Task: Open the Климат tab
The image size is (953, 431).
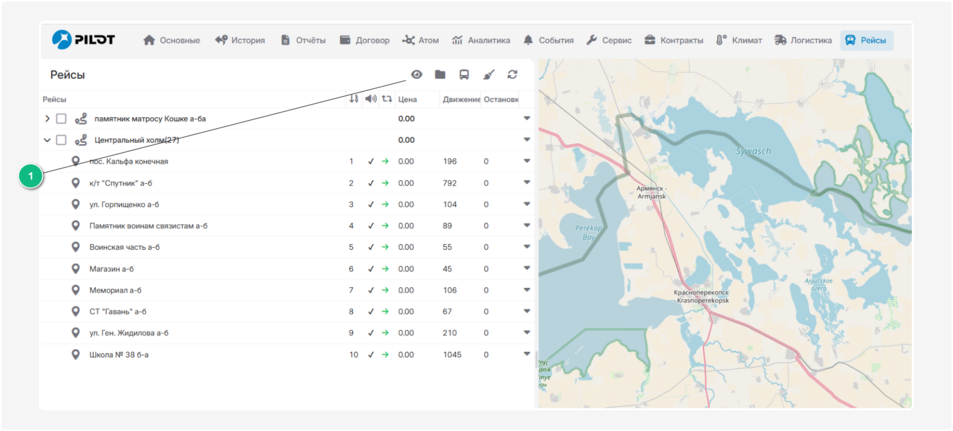Action: point(738,41)
